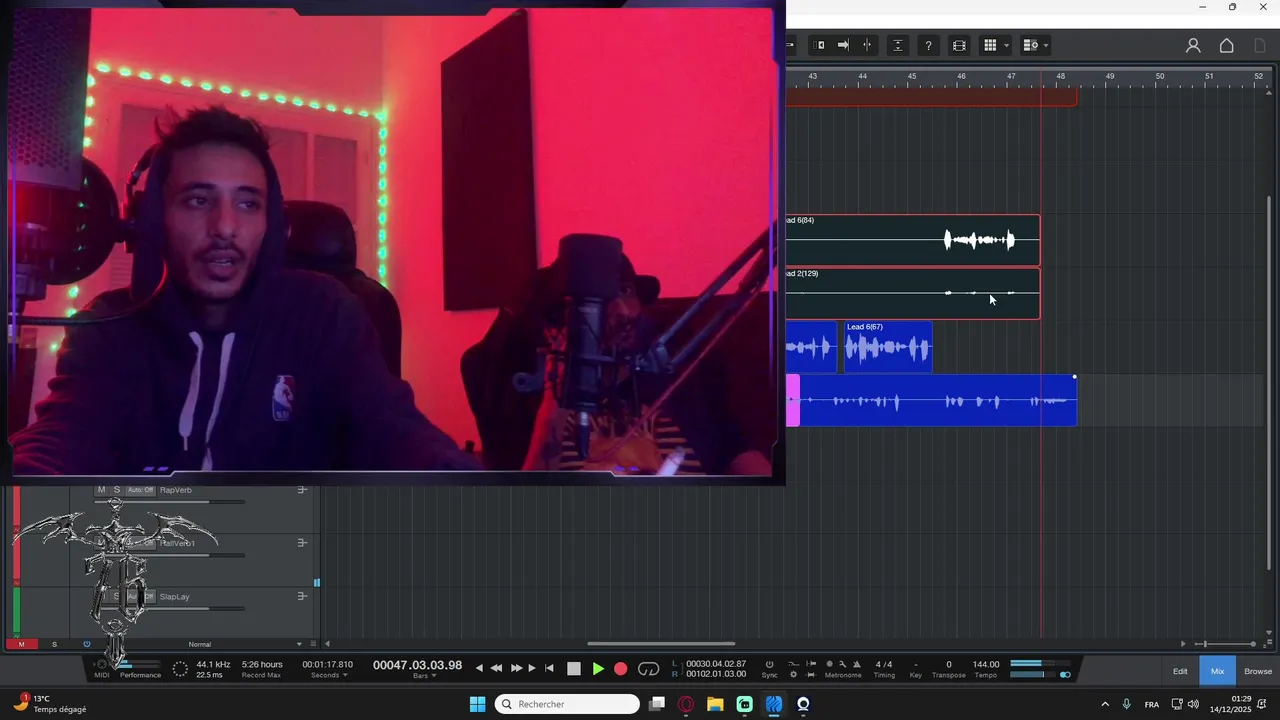
Task: Toggle the blue switch beside tempo sliders
Action: pyautogui.click(x=1065, y=675)
